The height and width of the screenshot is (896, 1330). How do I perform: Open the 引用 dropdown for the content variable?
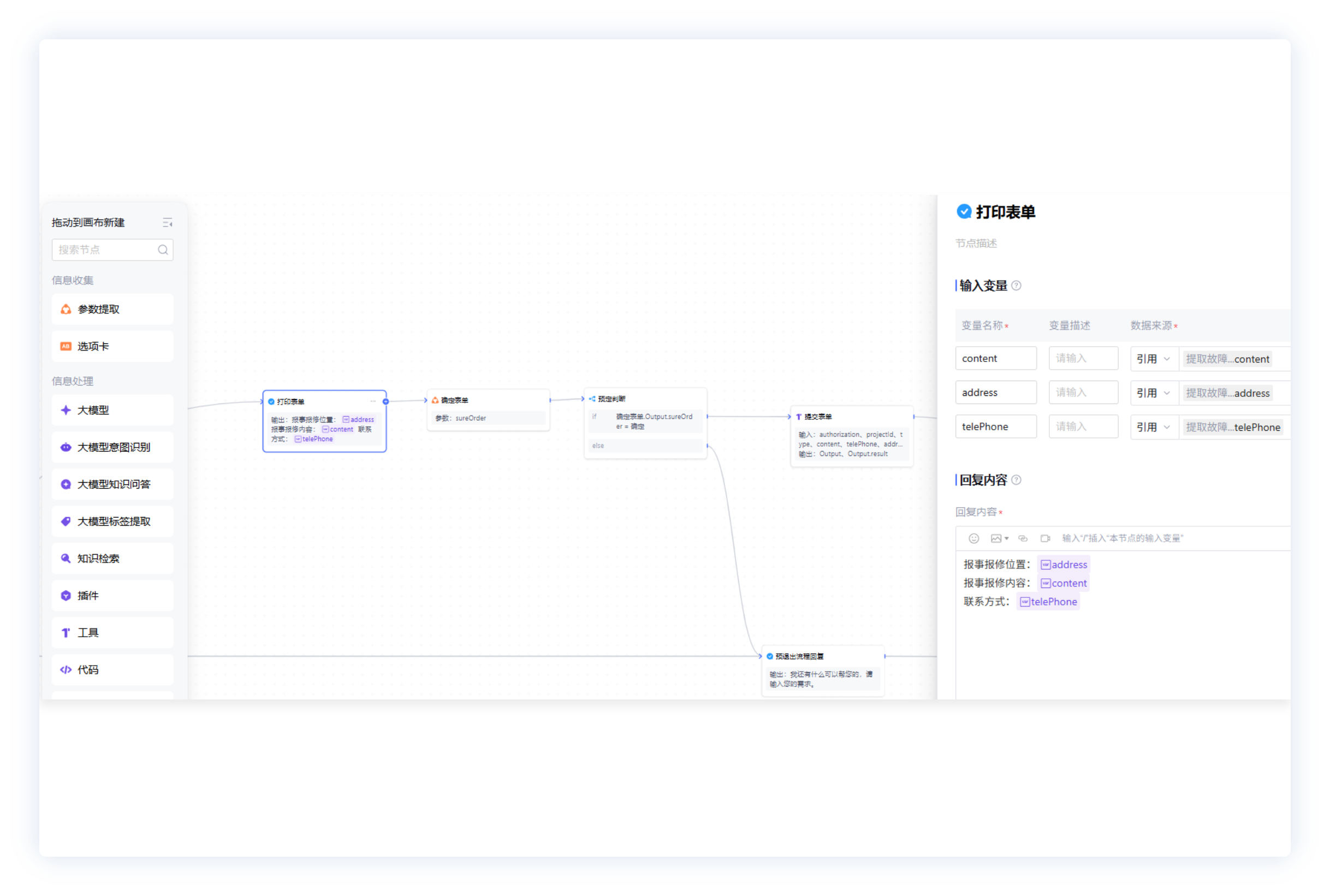(1154, 359)
